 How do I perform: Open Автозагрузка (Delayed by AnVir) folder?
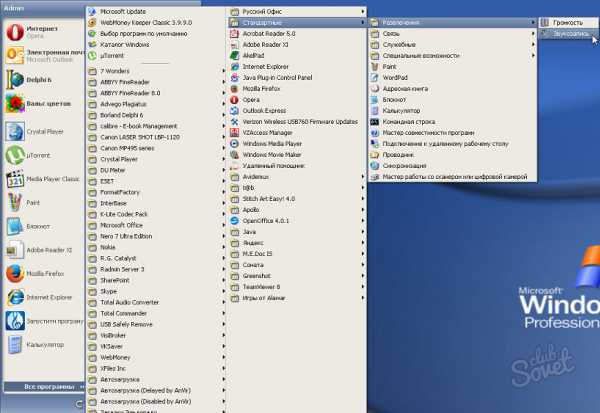tap(155, 391)
